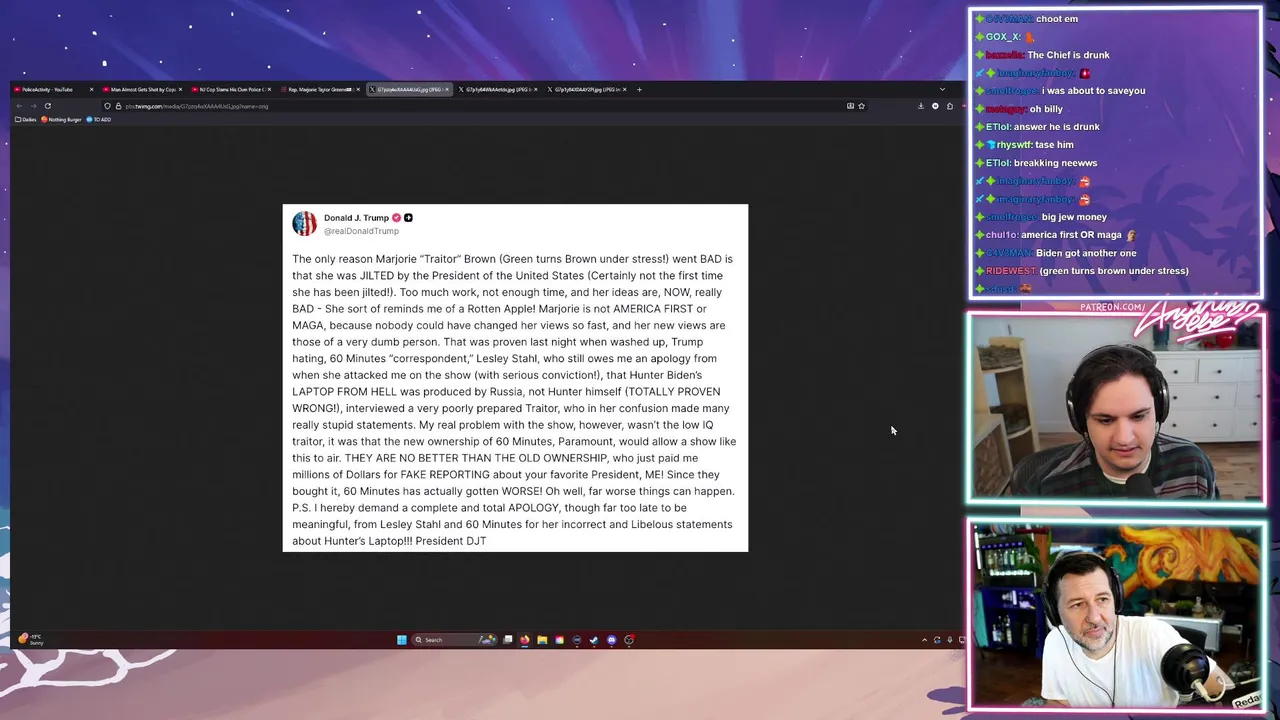Open Steam from the taskbar
The image size is (1280, 720).
point(594,640)
